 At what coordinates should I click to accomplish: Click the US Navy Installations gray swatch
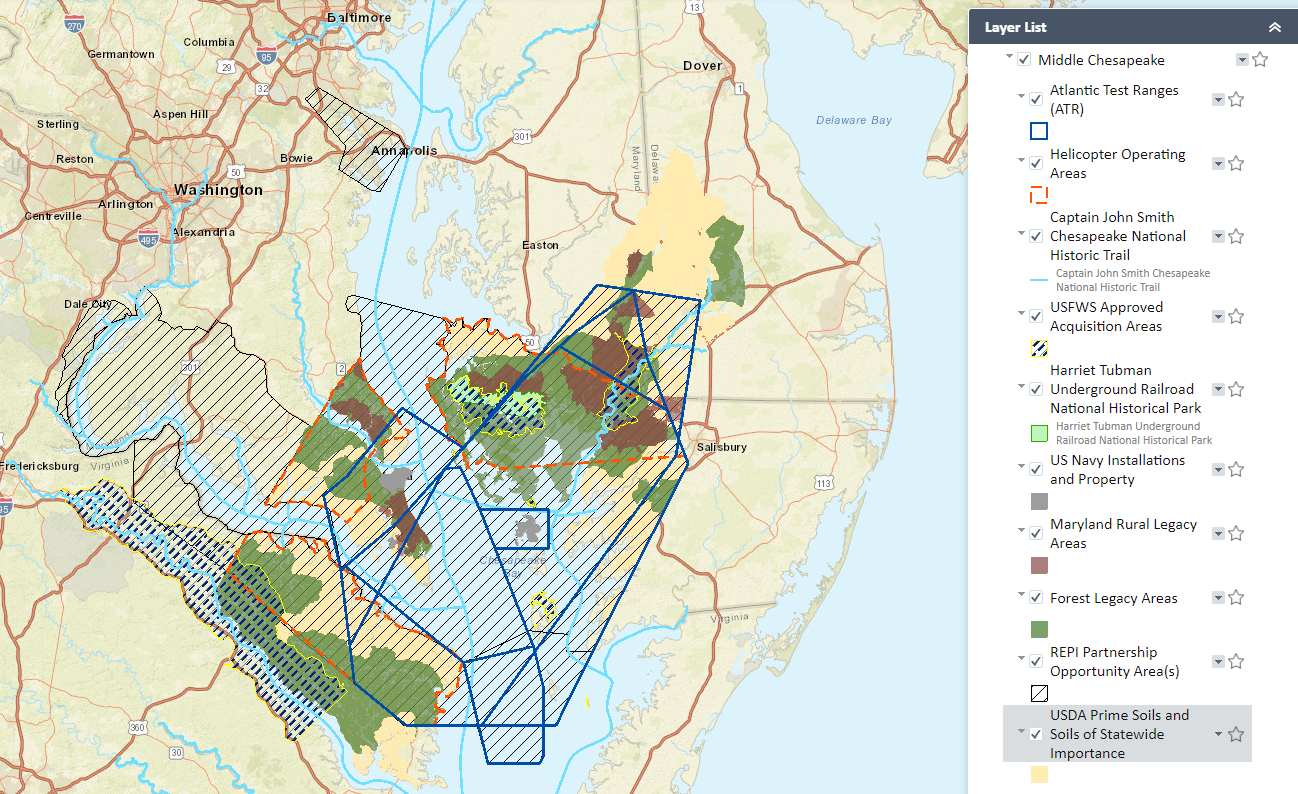[1039, 501]
